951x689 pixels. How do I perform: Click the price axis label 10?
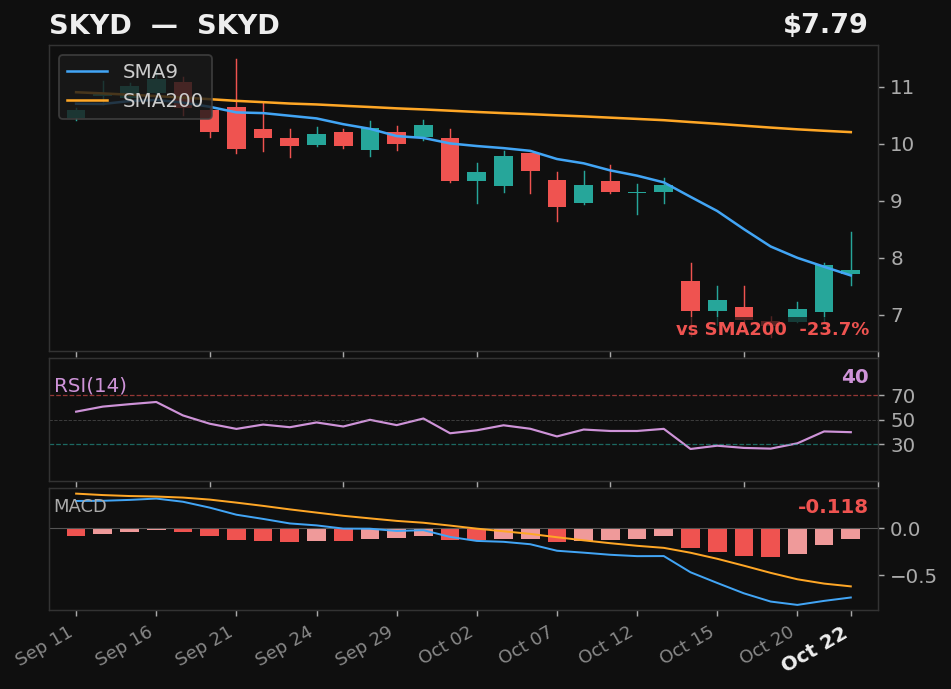[901, 144]
